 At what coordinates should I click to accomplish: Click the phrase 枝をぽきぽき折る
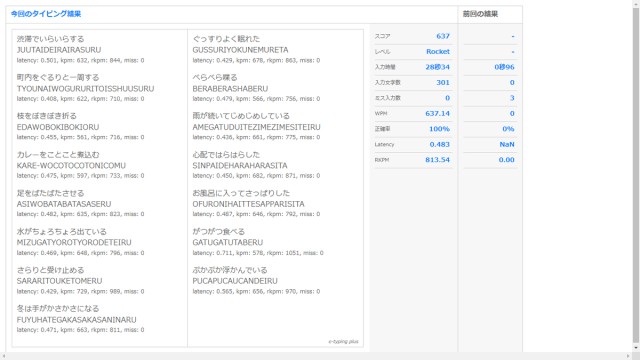(47, 116)
